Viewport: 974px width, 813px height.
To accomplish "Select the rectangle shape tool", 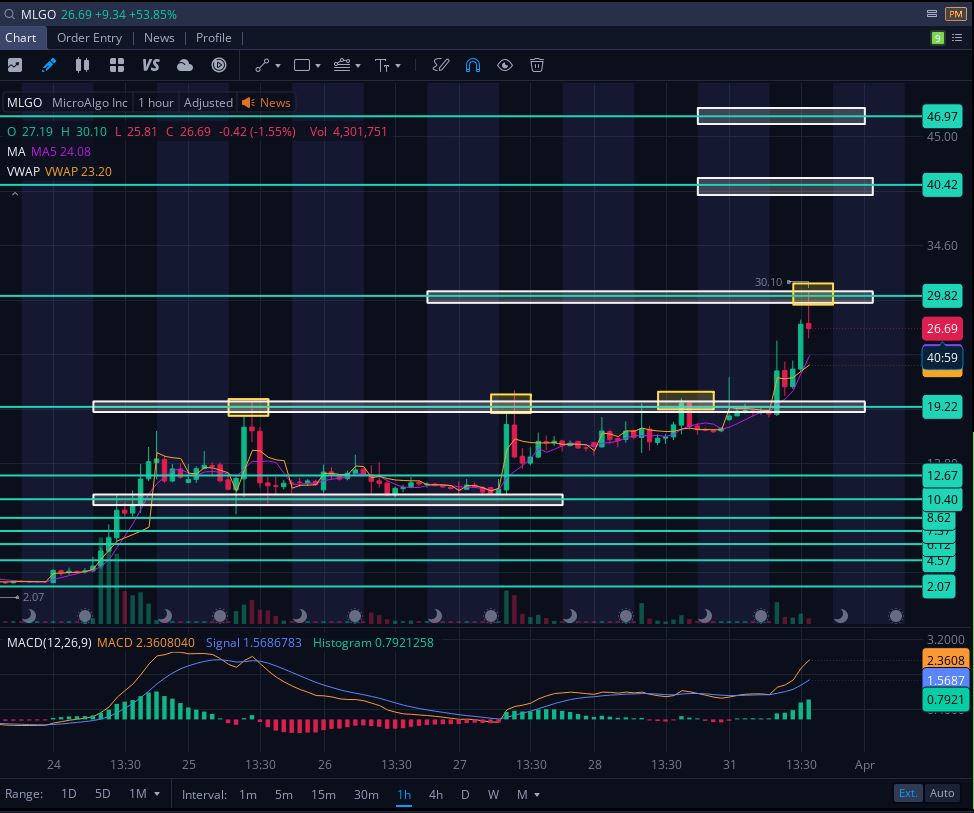I will 302,65.
